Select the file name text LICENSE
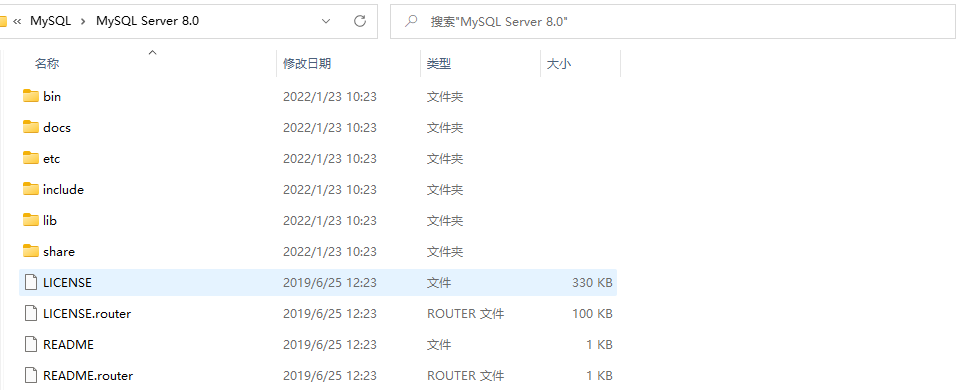 (x=67, y=282)
